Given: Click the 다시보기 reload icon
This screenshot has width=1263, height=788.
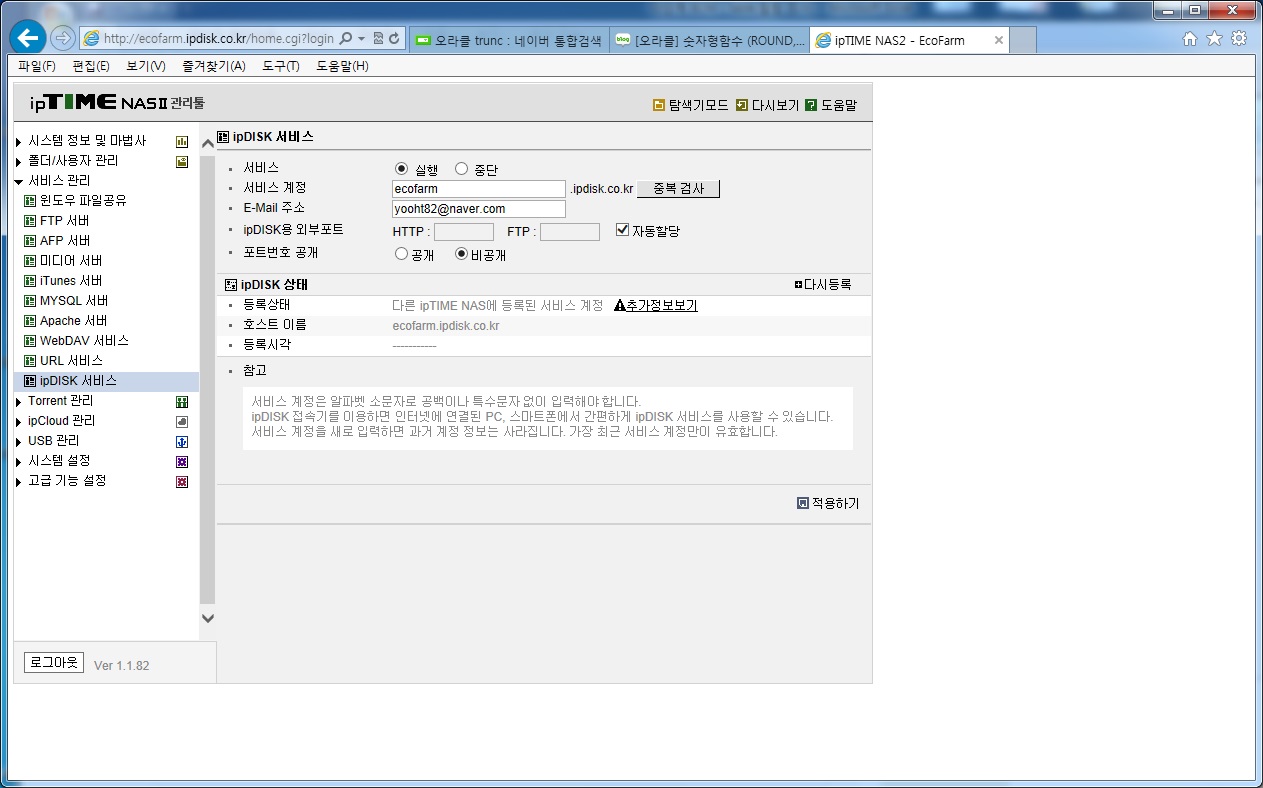Looking at the screenshot, I should click(x=742, y=105).
